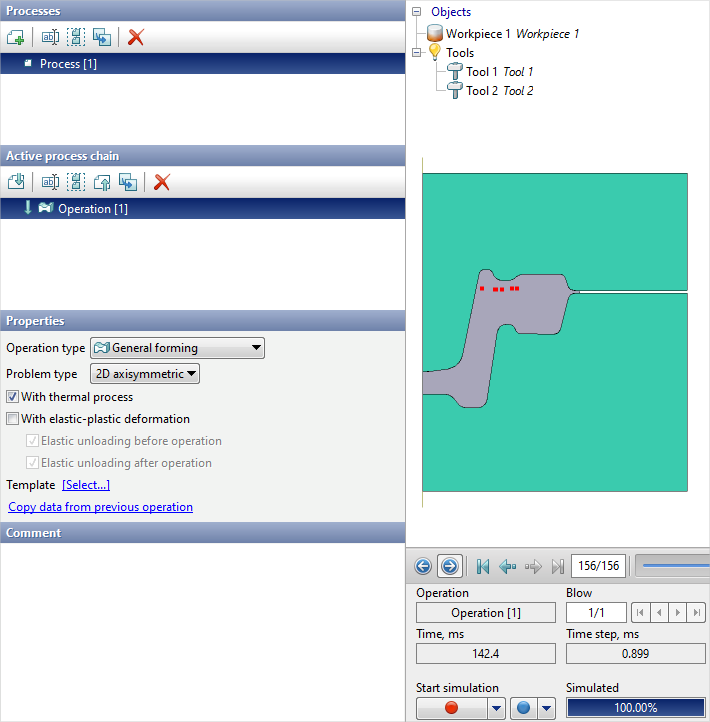Toggle Elastic unloading before operation checkbox

pyautogui.click(x=33, y=441)
